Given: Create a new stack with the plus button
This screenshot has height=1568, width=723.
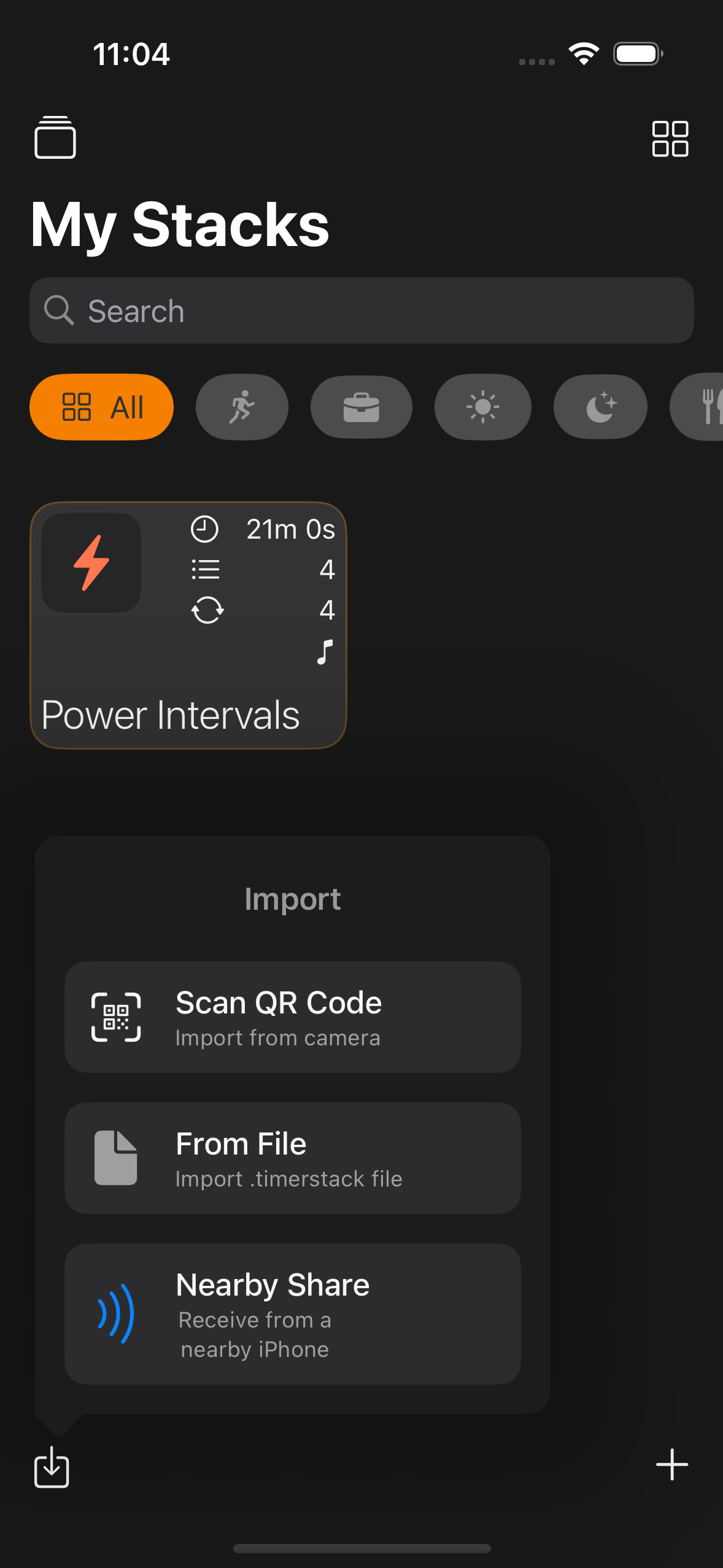Looking at the screenshot, I should coord(671,1466).
